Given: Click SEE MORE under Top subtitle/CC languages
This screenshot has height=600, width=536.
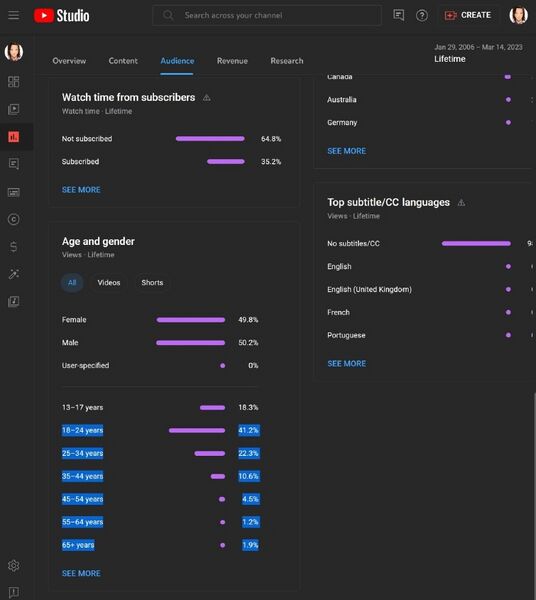Looking at the screenshot, I should pyautogui.click(x=347, y=364).
